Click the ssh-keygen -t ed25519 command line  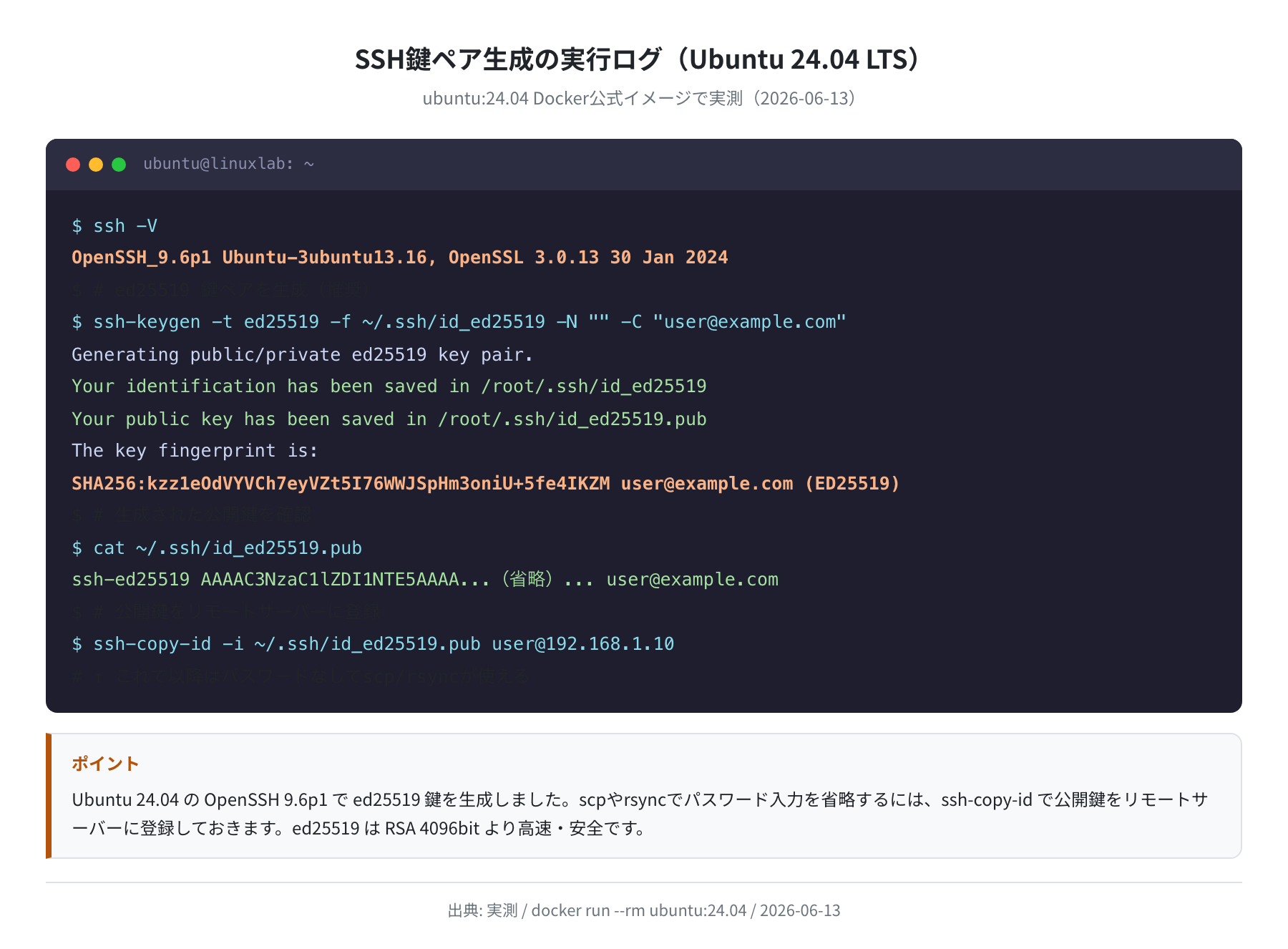(x=459, y=322)
